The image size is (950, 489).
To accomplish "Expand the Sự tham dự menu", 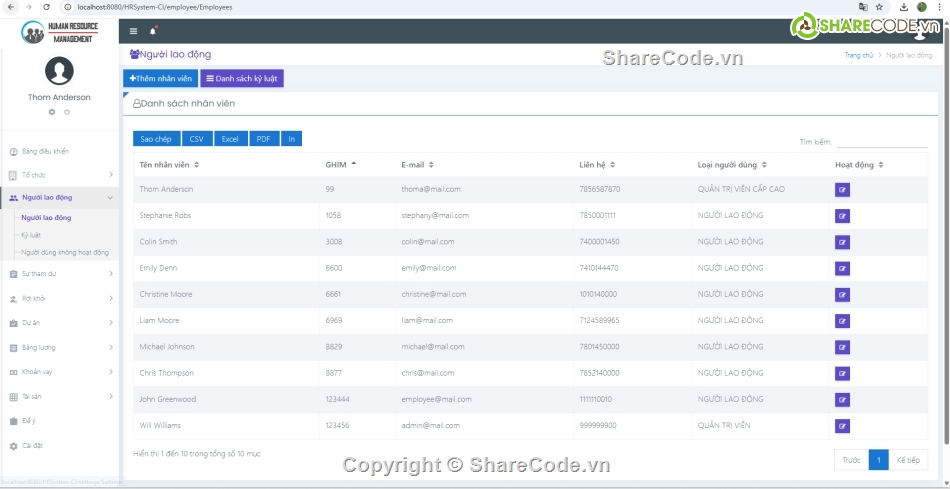I will coord(59,274).
